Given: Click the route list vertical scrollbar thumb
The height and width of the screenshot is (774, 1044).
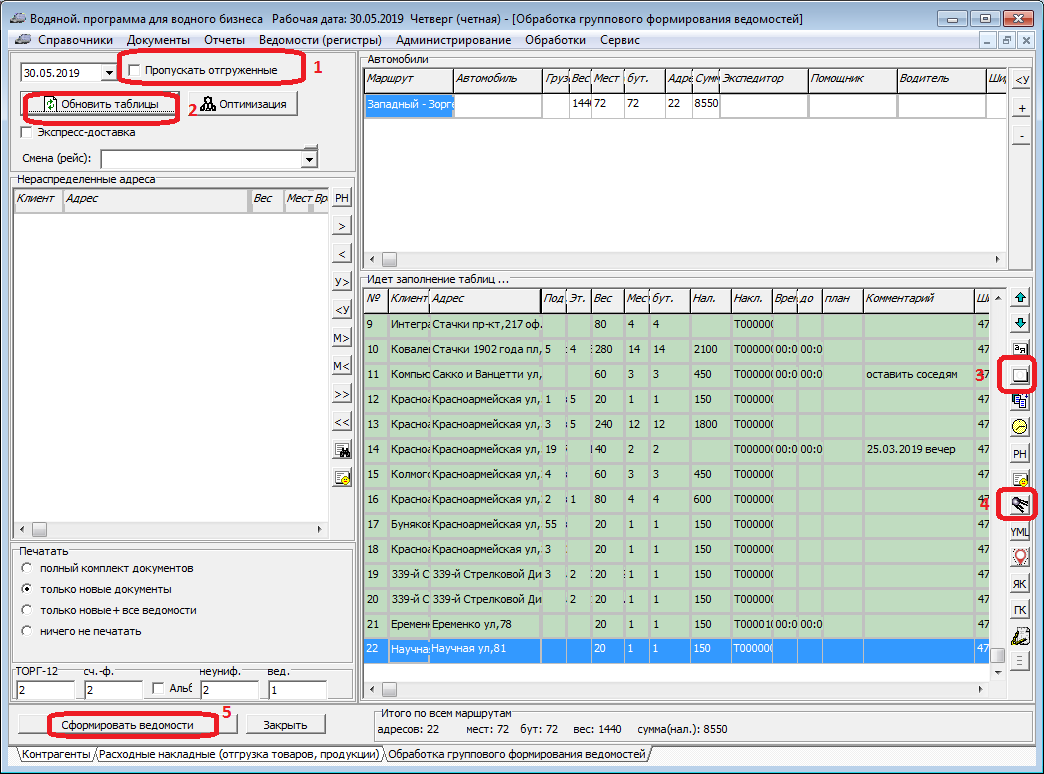Looking at the screenshot, I should pyautogui.click(x=997, y=655).
